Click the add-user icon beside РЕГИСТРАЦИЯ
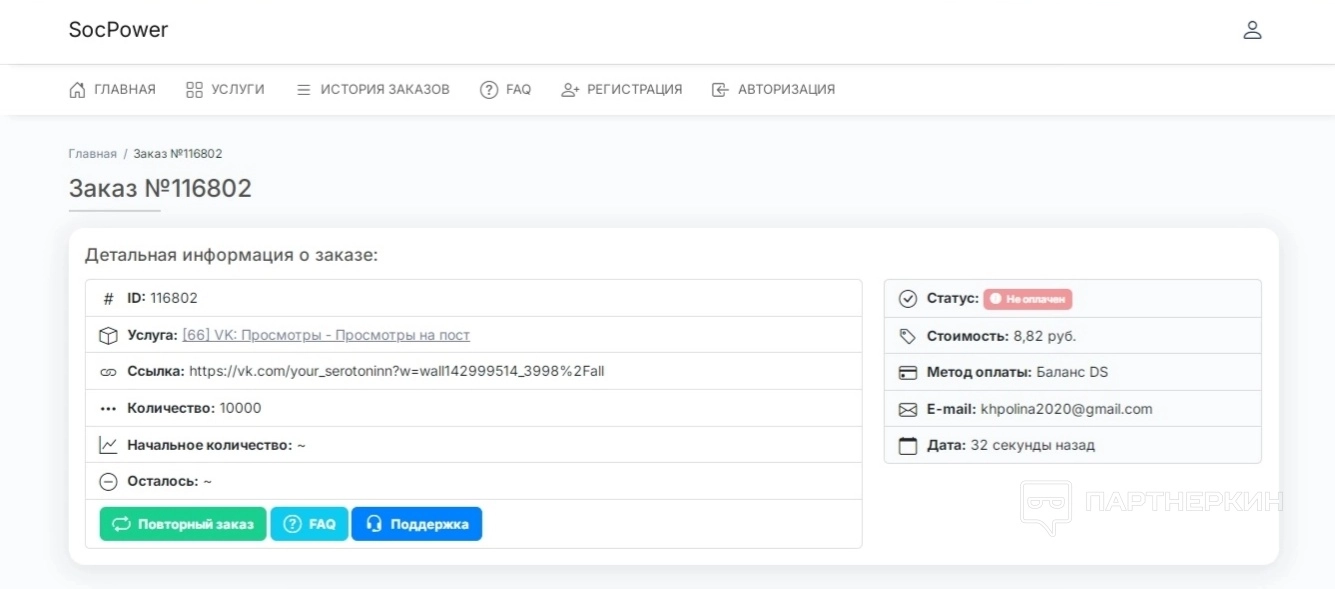The image size is (1335, 589). tap(570, 90)
